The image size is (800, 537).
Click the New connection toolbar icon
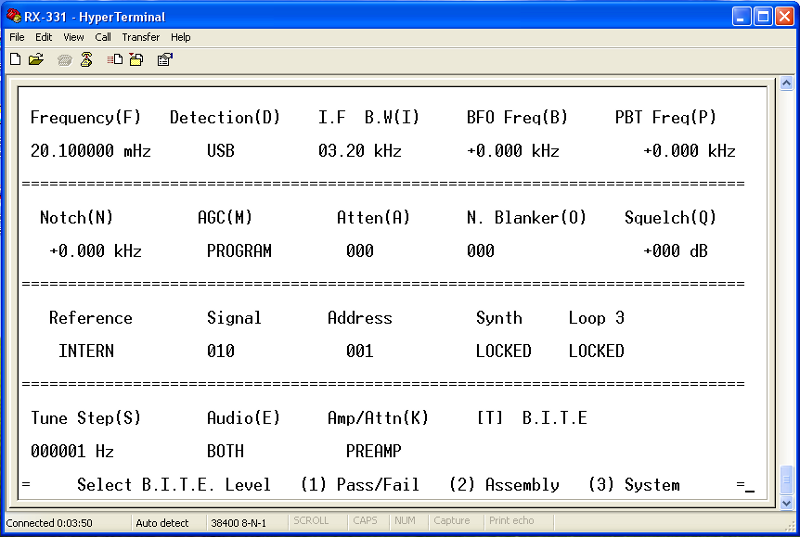(x=15, y=60)
